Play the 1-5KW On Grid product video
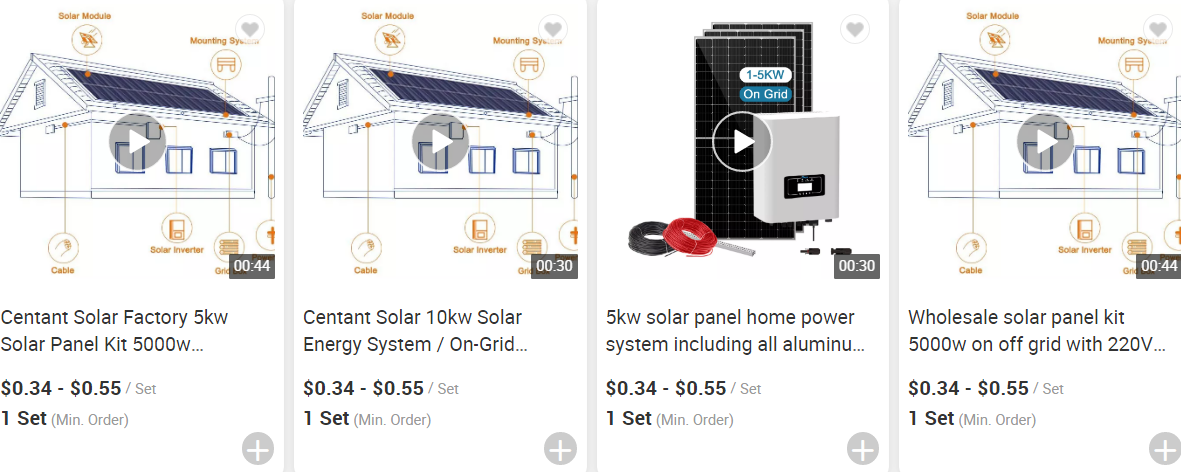 point(742,142)
